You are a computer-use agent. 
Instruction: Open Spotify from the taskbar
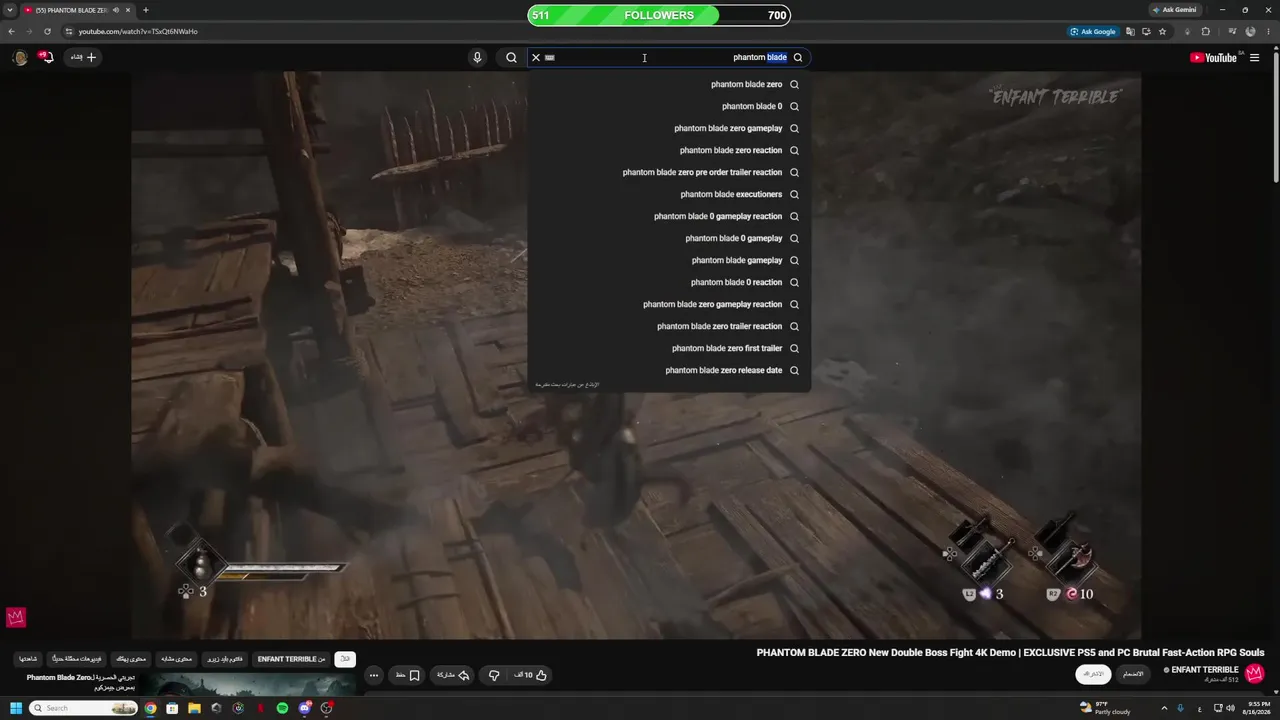coord(283,708)
